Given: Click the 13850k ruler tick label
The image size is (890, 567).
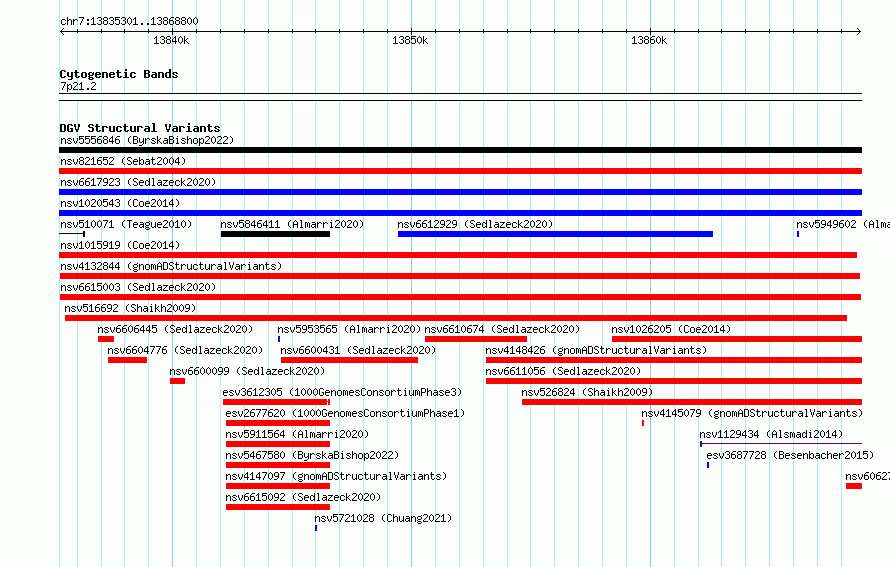Looking at the screenshot, I should (410, 40).
